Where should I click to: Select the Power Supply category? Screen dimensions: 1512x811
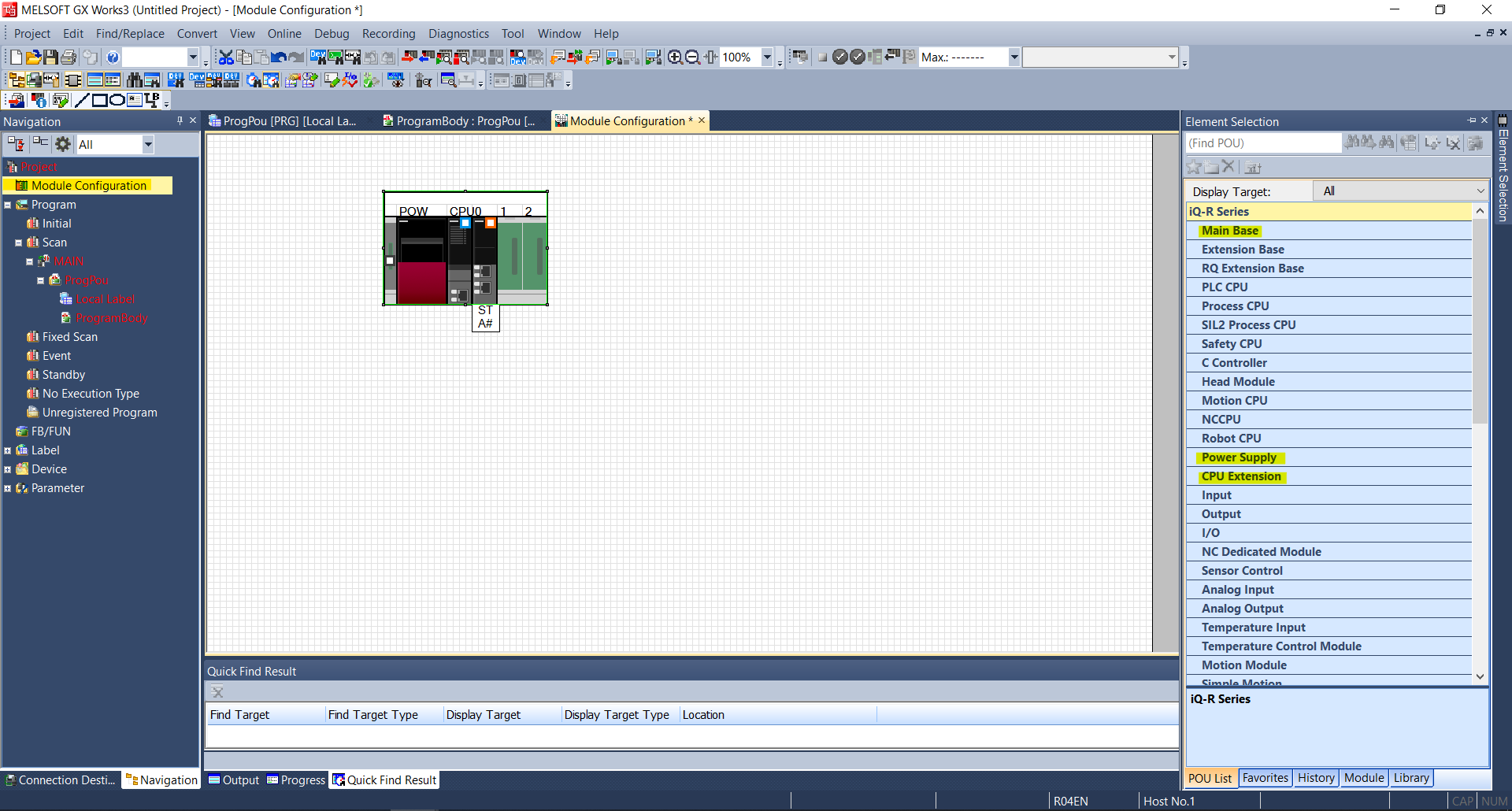click(1329, 457)
